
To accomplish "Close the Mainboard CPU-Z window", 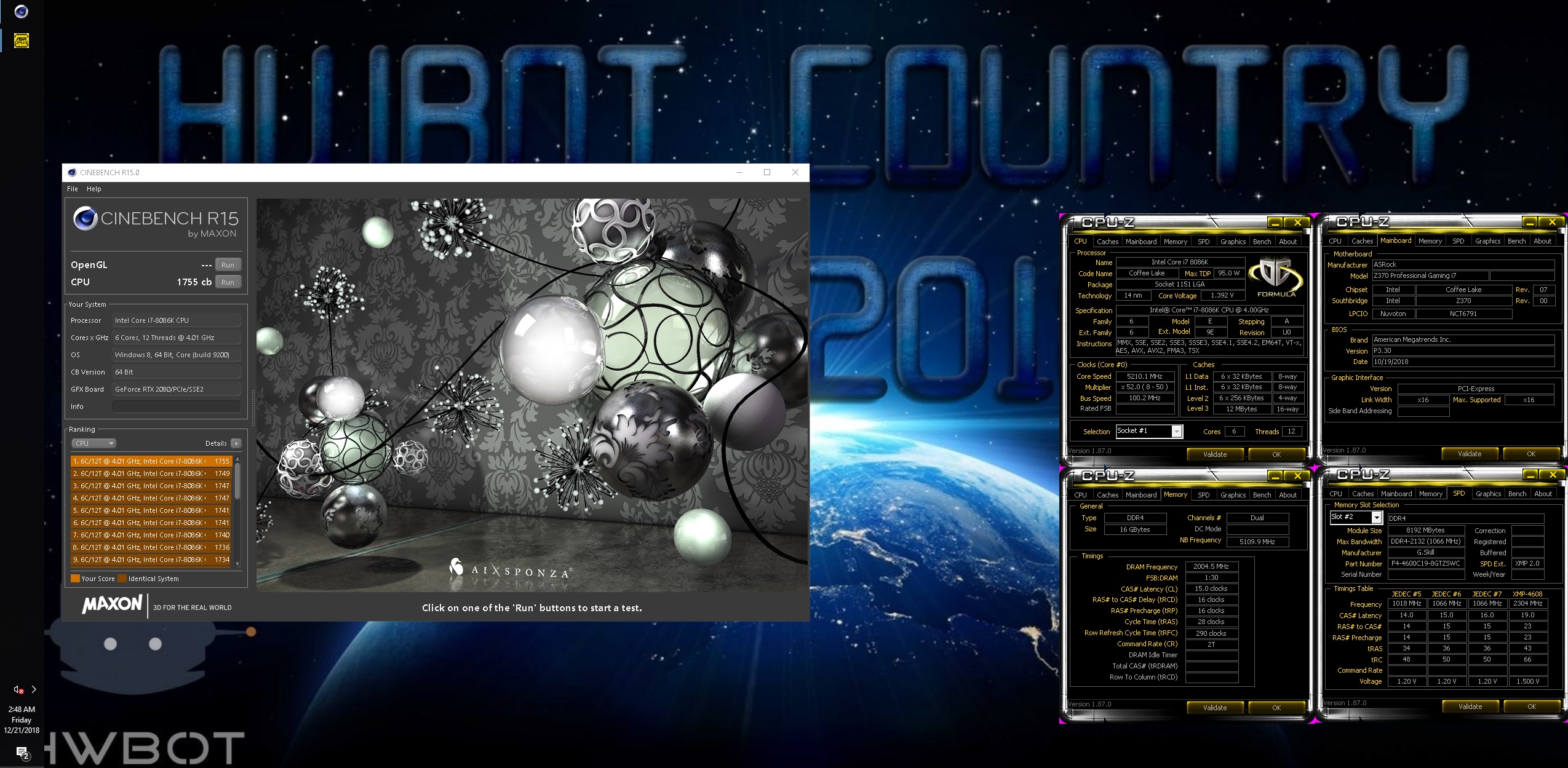I will click(x=1552, y=222).
